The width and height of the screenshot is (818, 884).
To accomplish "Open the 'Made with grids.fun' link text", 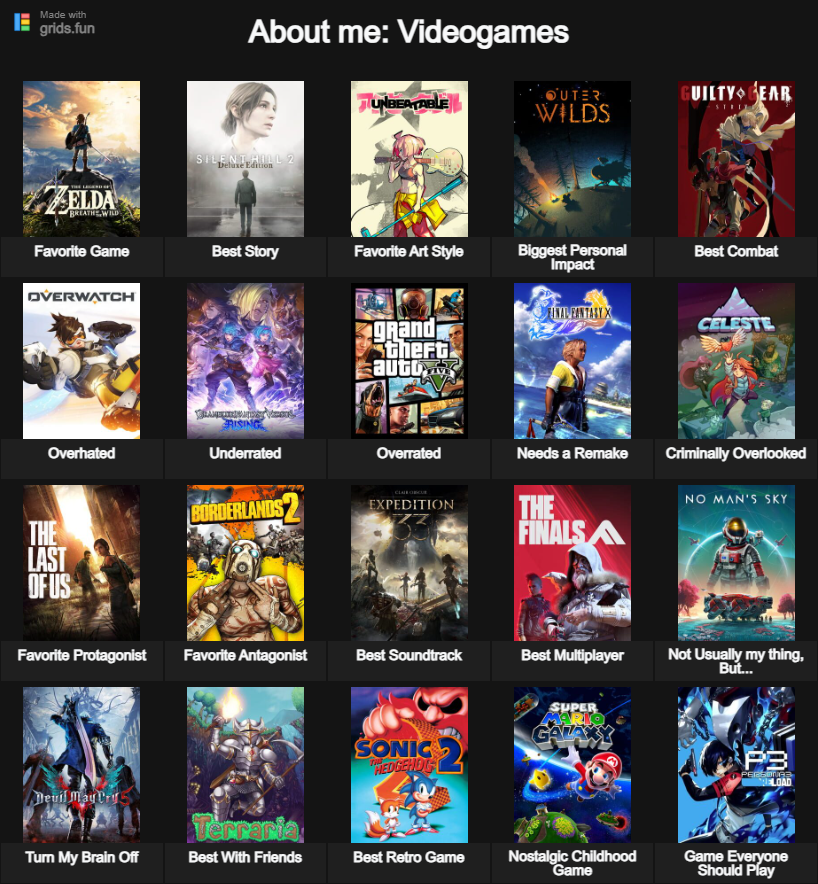I will pos(67,23).
